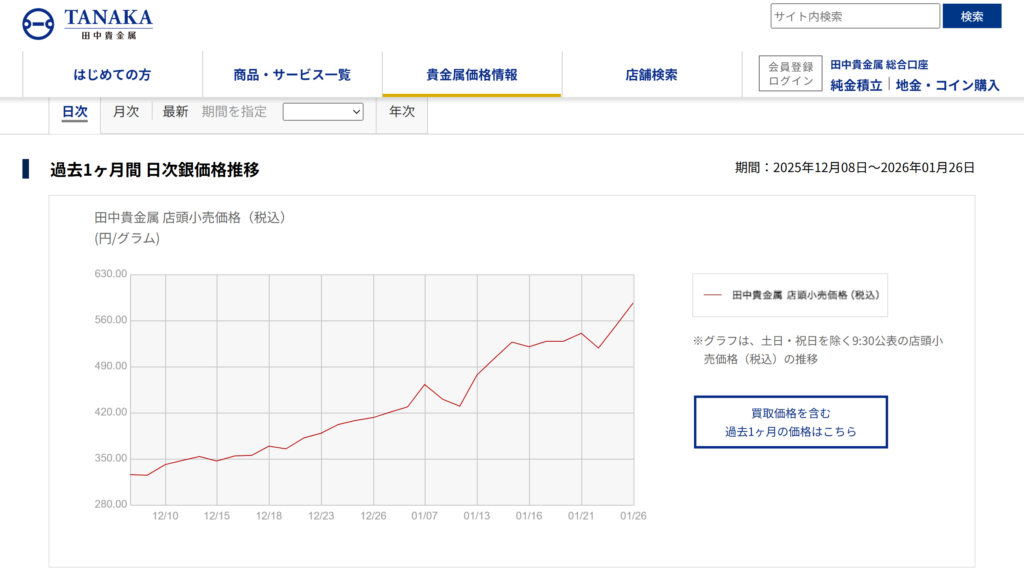
Task: Open the 純金積立 link
Action: 856,85
